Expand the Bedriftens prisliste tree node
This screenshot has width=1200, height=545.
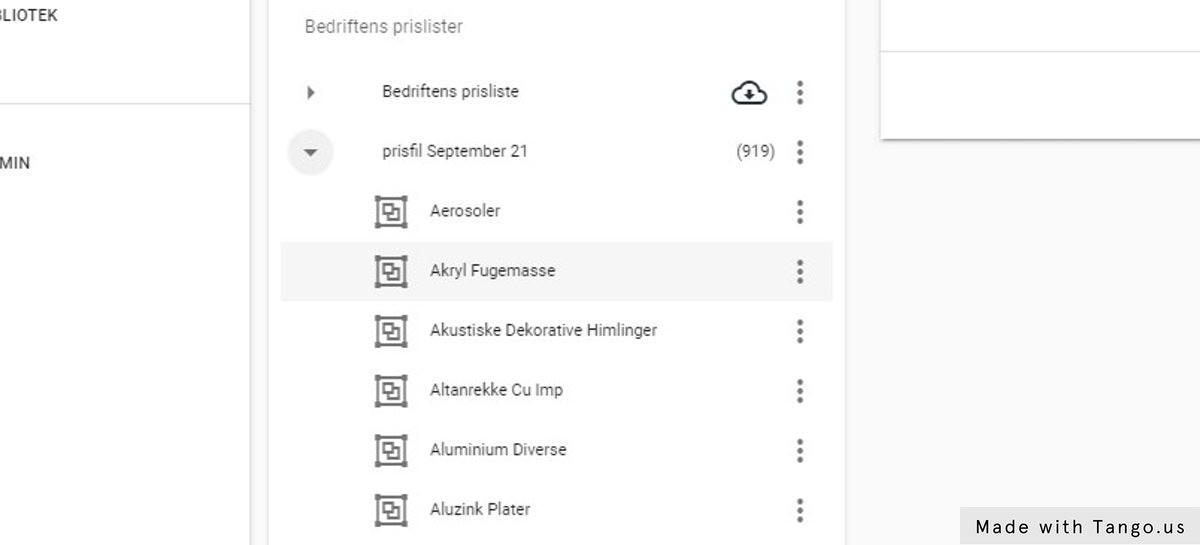[311, 93]
